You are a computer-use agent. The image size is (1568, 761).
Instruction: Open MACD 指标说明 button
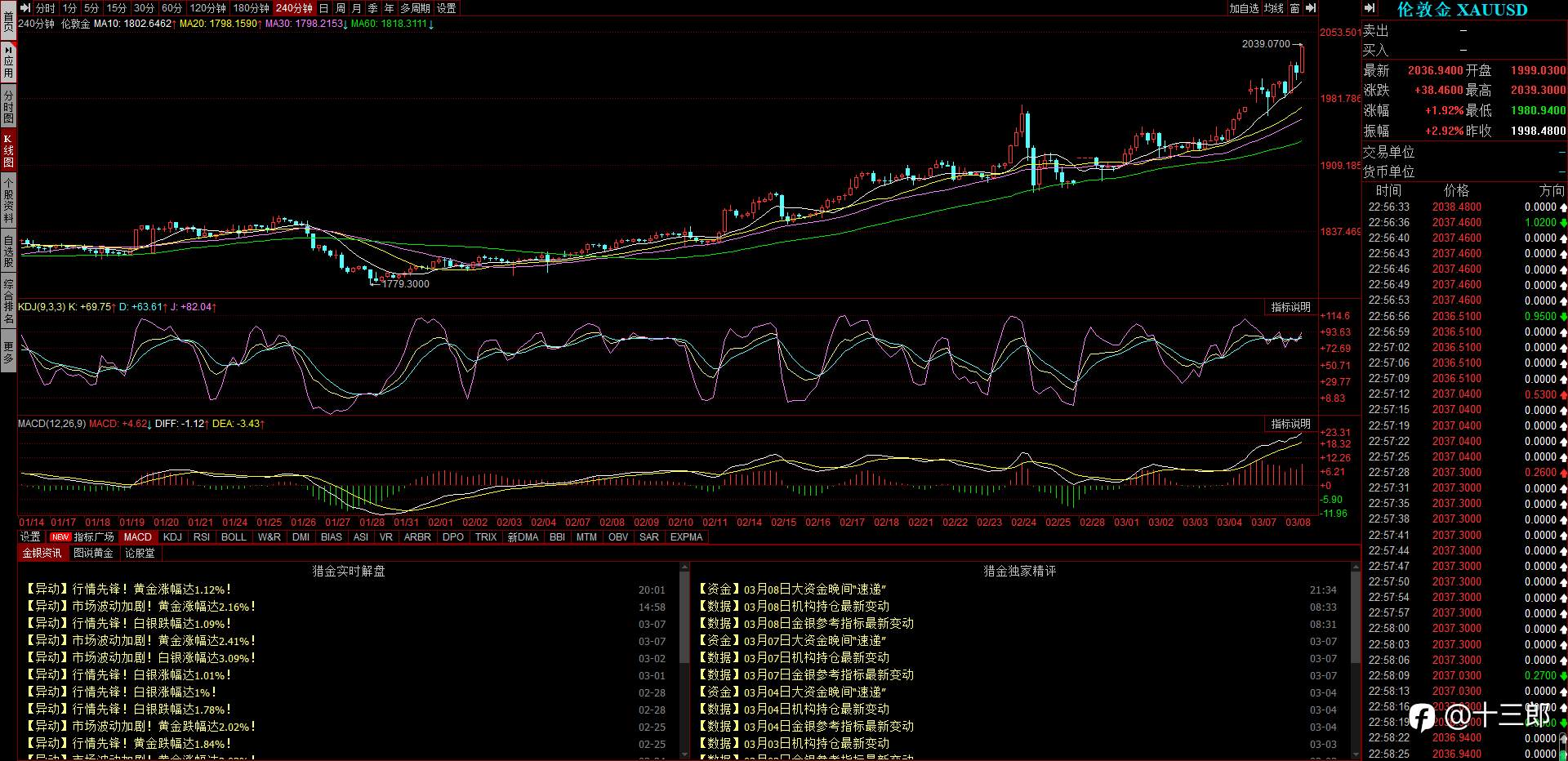click(1290, 424)
